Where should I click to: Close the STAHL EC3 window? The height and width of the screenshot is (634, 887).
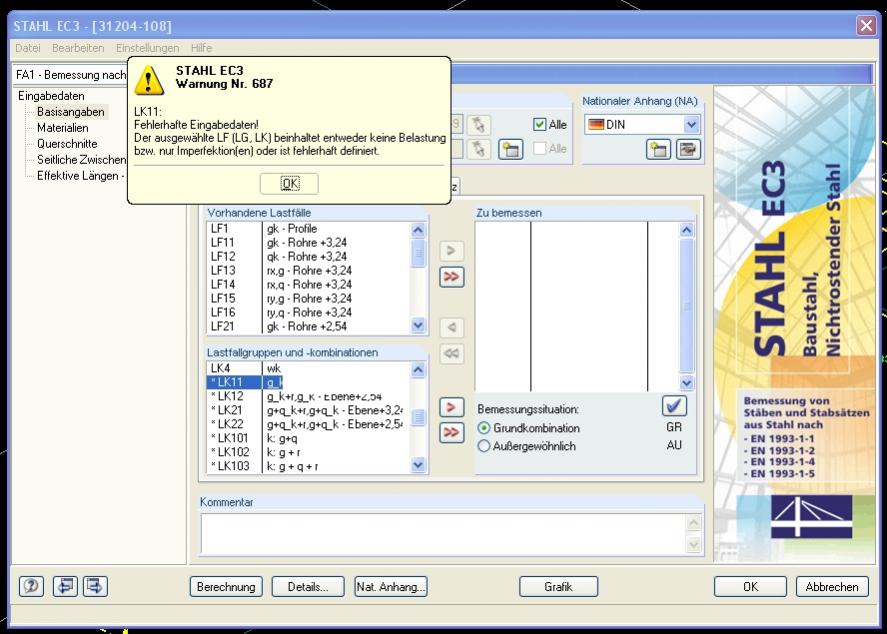(866, 25)
